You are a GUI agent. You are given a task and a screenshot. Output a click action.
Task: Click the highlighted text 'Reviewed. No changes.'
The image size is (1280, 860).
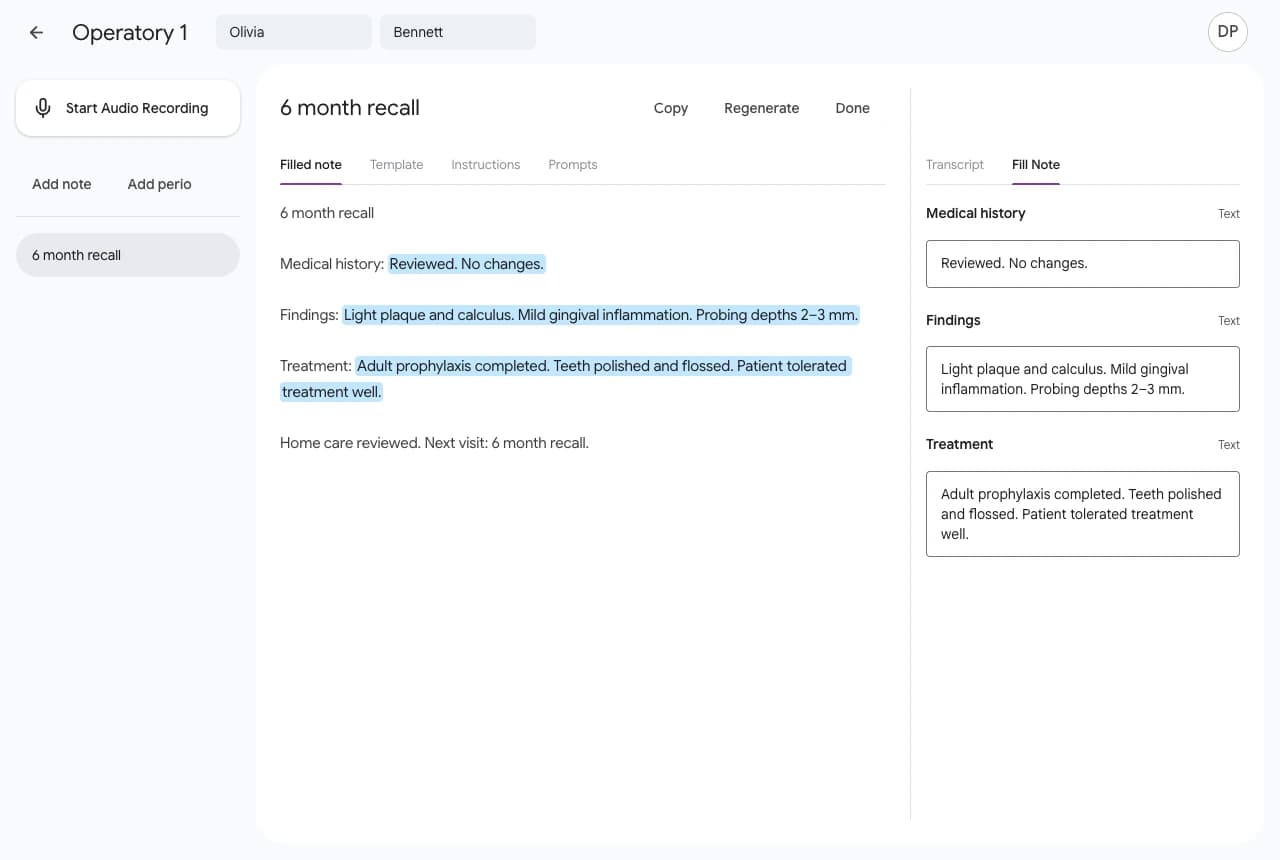tap(467, 264)
